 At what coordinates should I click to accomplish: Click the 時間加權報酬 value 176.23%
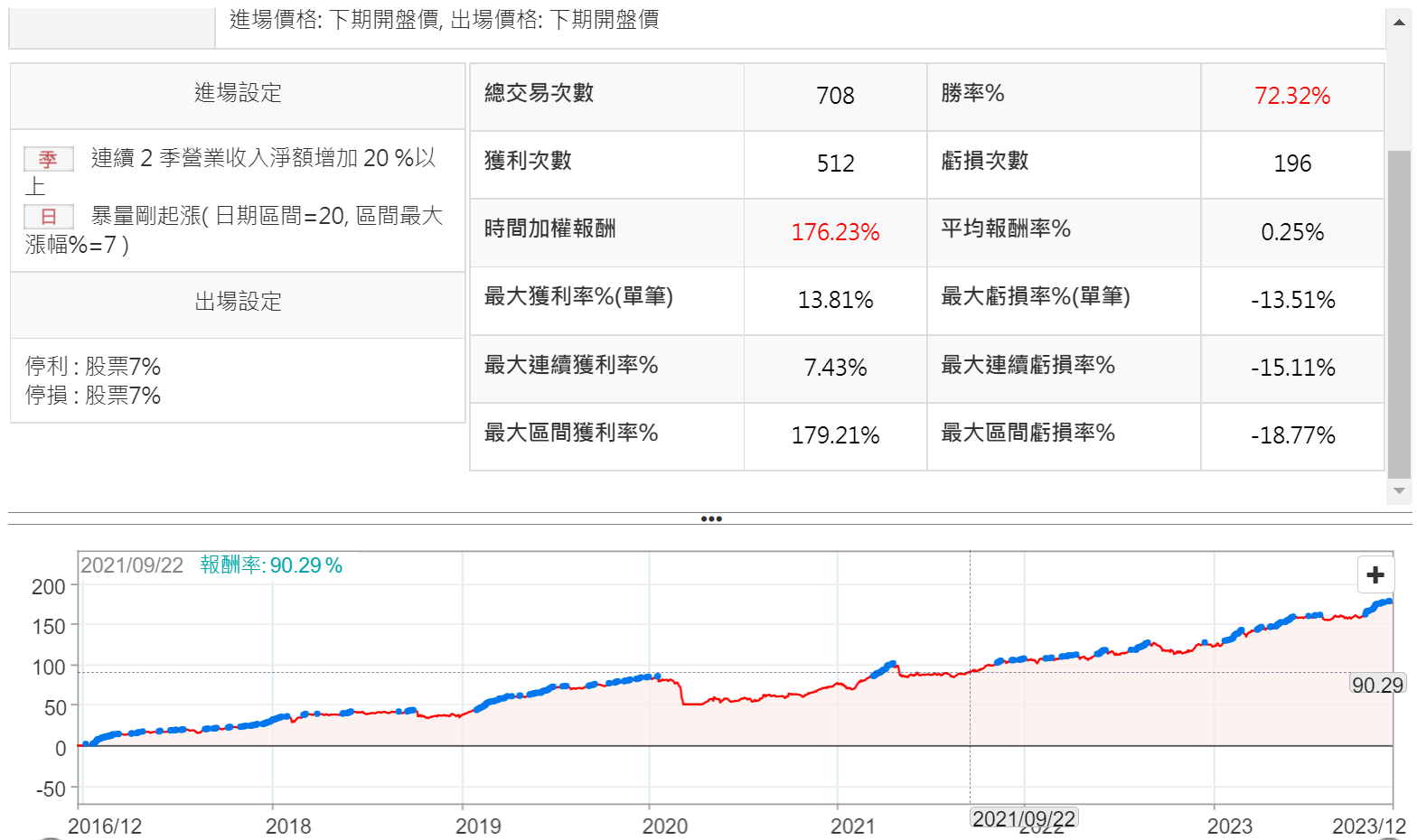click(x=835, y=232)
